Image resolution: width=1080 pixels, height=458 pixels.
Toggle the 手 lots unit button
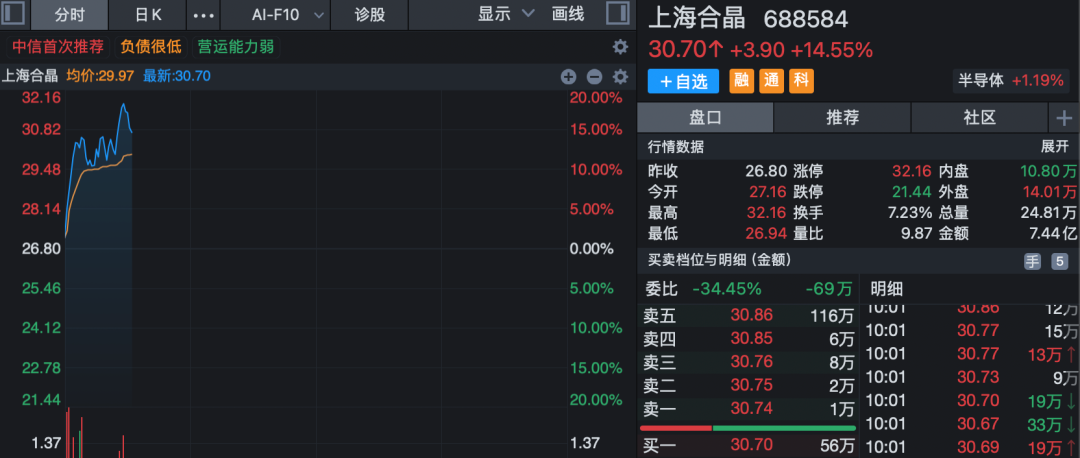pos(1032,261)
